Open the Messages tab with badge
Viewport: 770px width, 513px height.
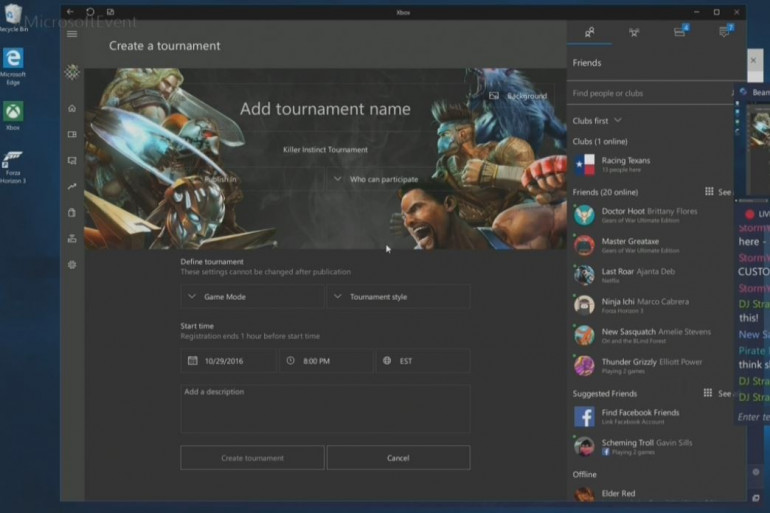[724, 32]
